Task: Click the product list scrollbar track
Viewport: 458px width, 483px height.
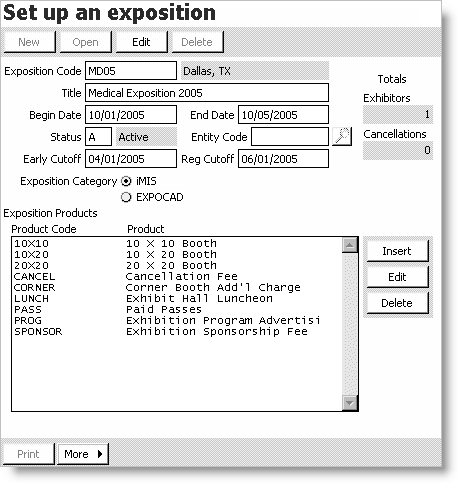Action: click(350, 324)
